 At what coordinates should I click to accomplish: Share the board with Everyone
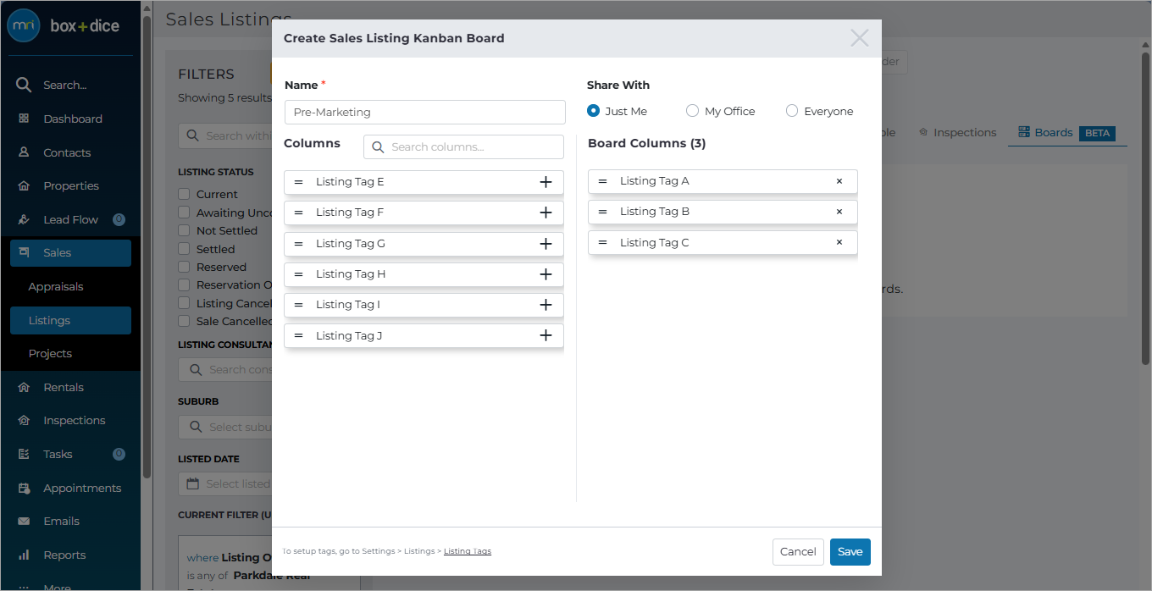coord(791,111)
